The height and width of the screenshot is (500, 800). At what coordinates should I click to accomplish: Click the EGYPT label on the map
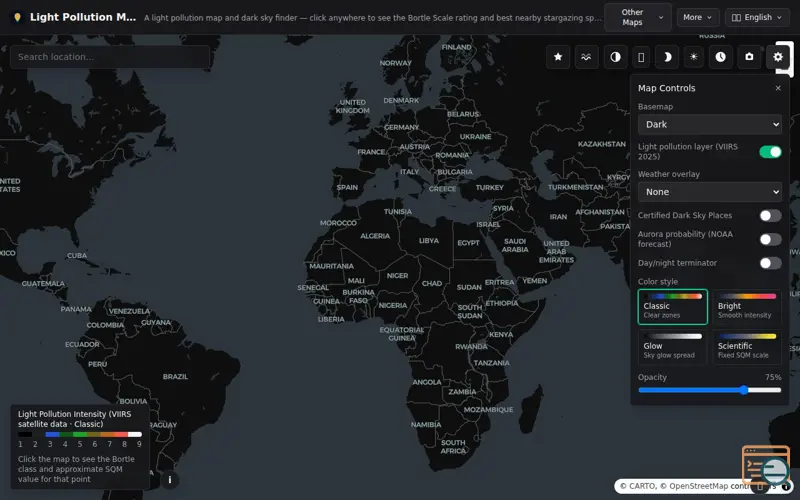468,243
